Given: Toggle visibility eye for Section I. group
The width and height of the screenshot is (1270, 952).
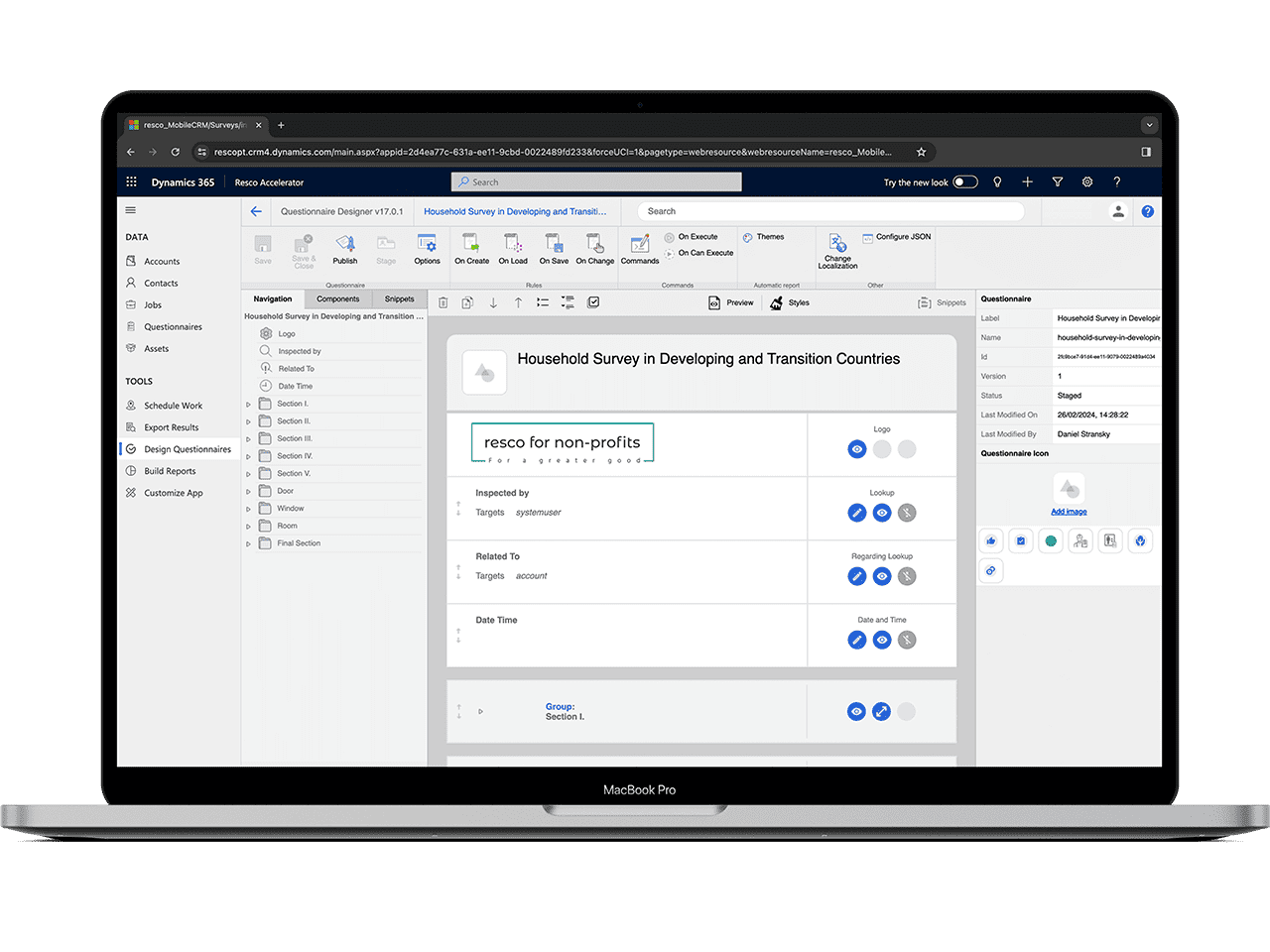Looking at the screenshot, I should [856, 711].
